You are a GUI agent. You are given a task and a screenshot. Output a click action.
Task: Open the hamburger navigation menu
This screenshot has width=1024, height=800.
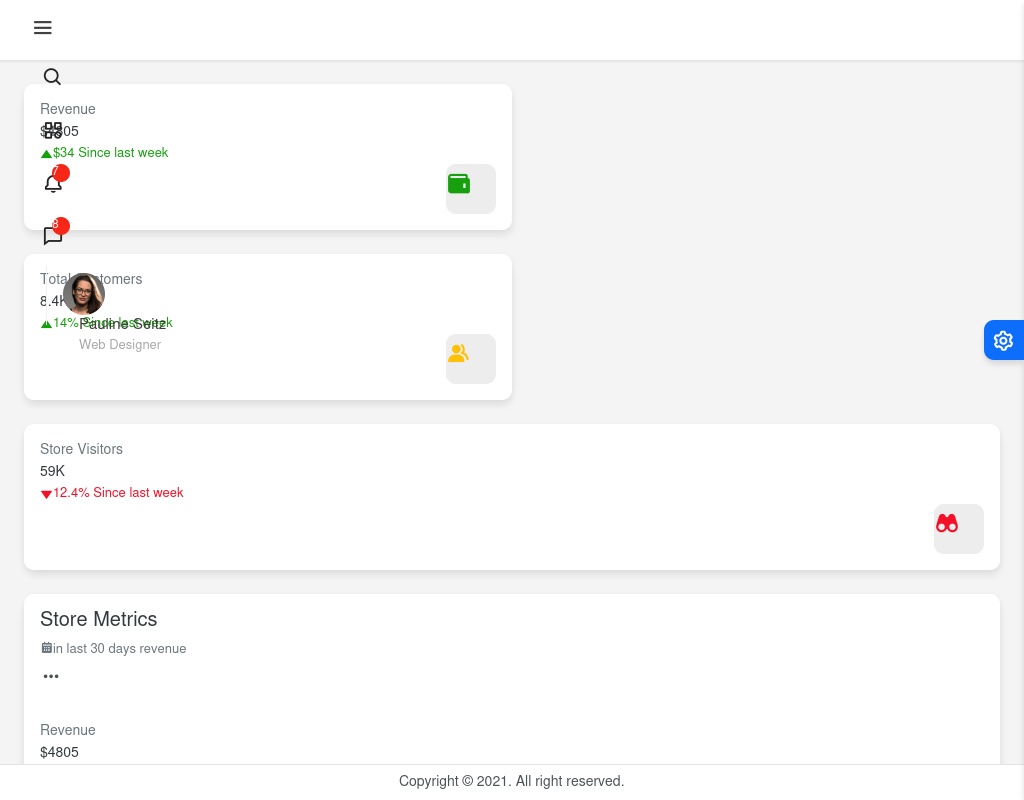click(x=42, y=28)
